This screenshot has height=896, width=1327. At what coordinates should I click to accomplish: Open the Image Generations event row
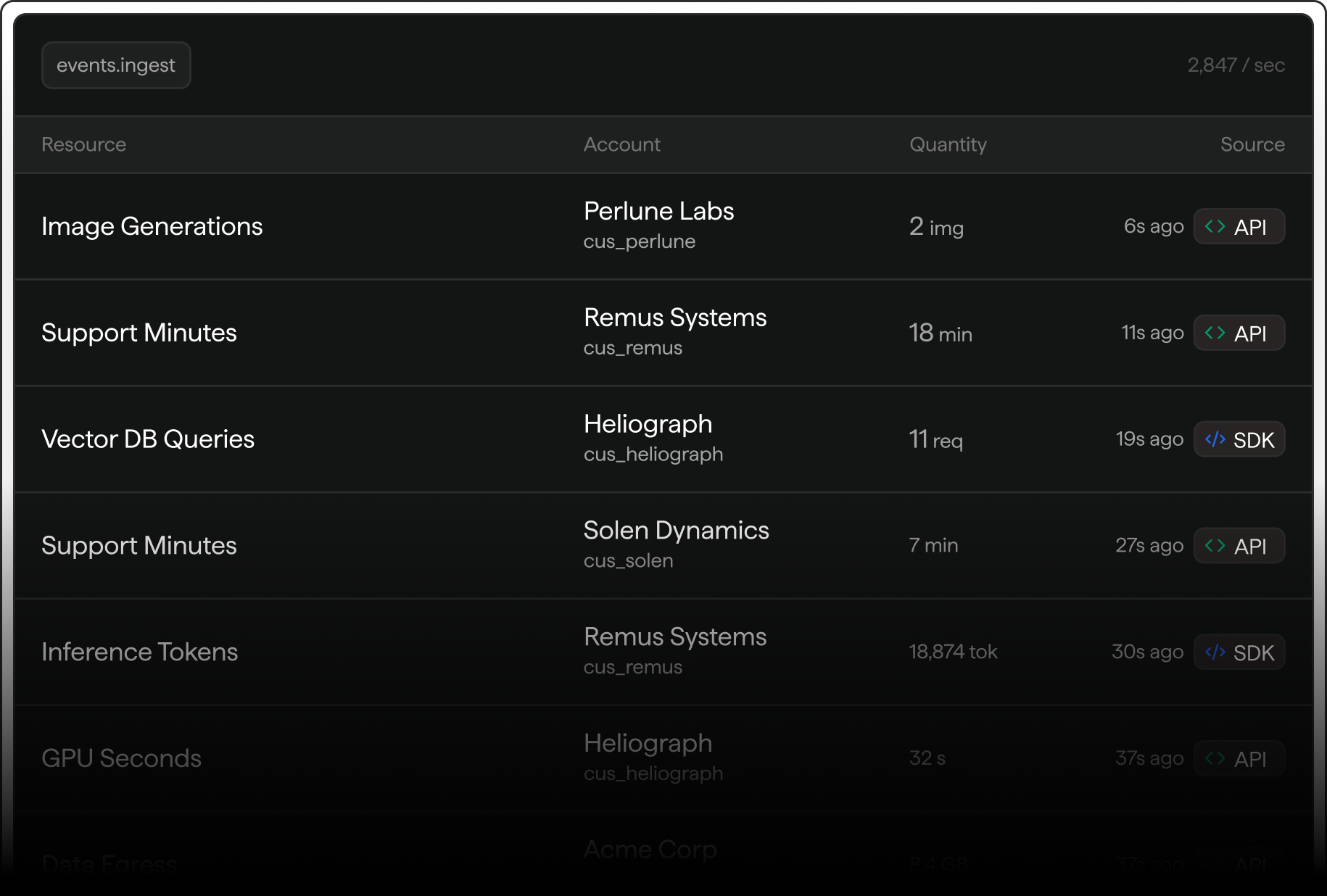tap(663, 227)
